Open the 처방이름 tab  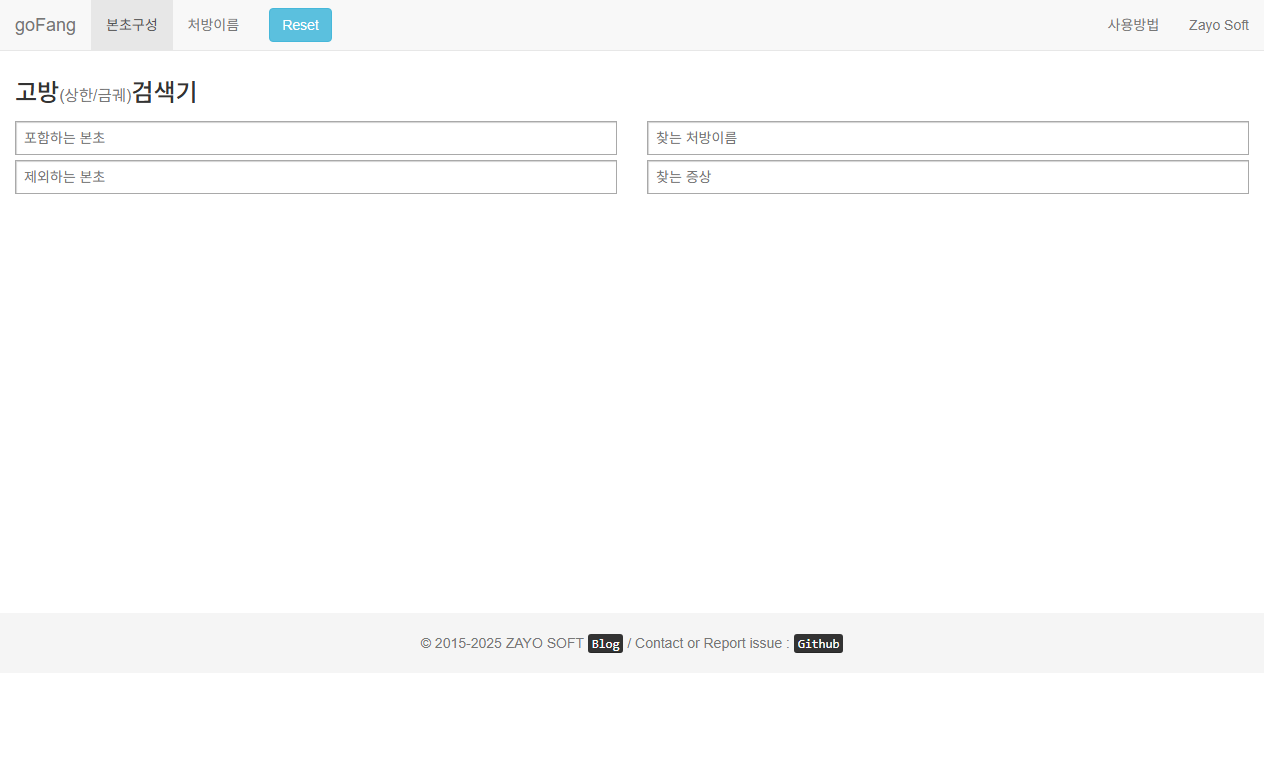213,25
